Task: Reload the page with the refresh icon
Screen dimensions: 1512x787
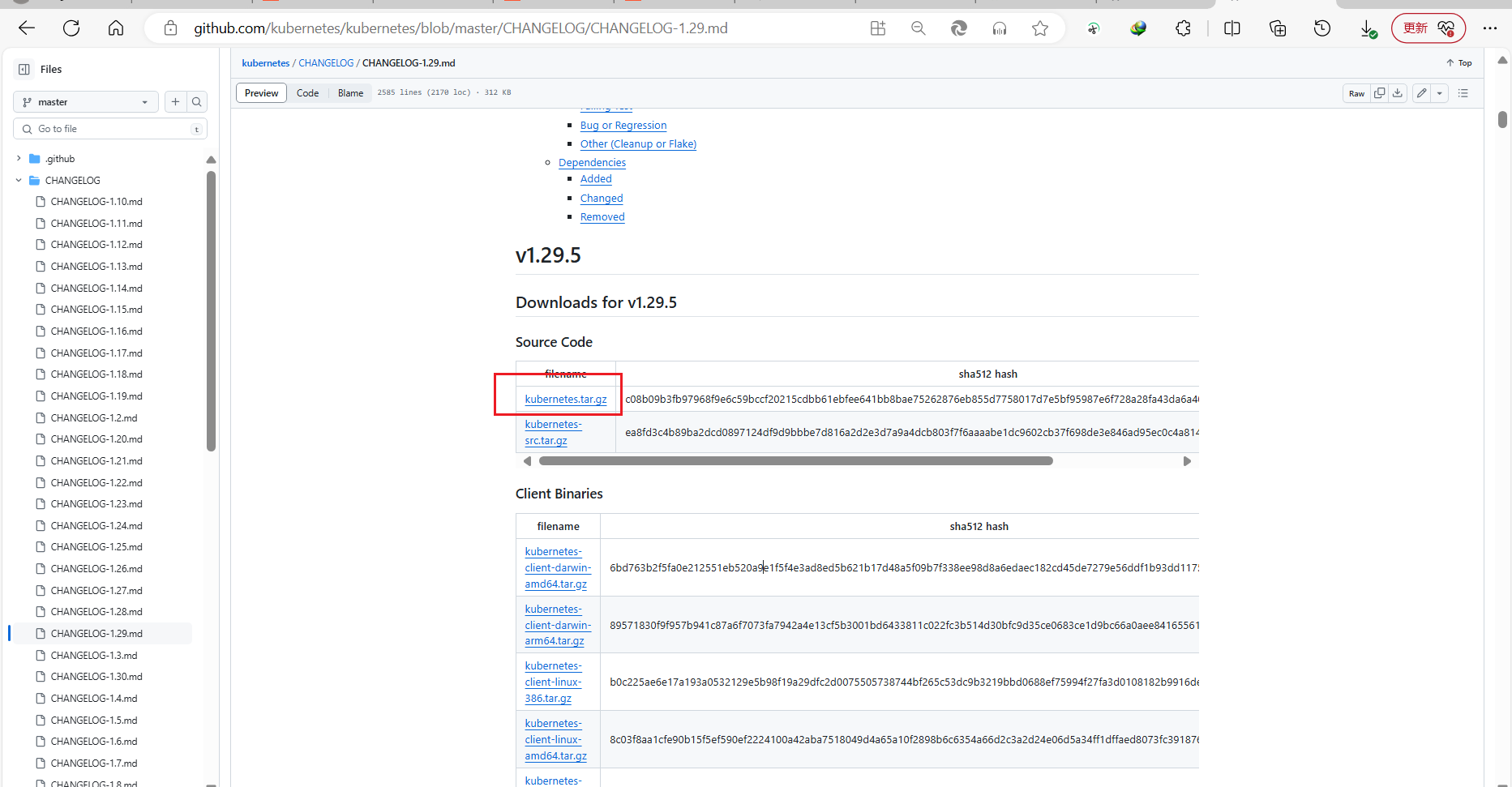Action: coord(71,28)
